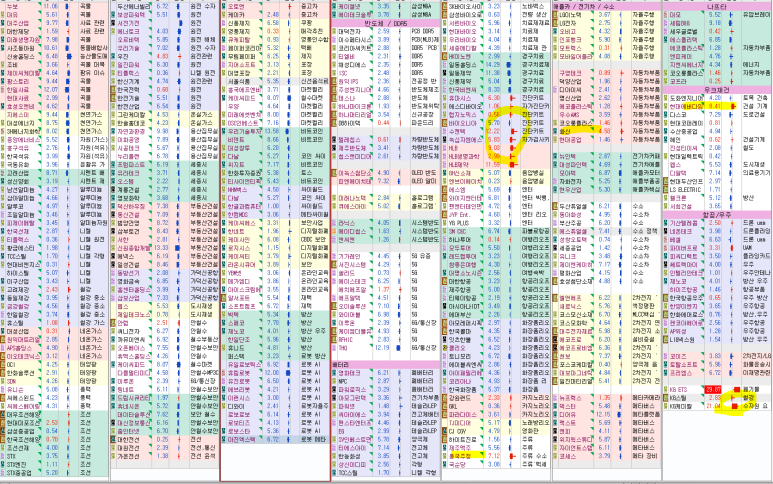Select the 우리기술투자 stock name

[x=245, y=132]
